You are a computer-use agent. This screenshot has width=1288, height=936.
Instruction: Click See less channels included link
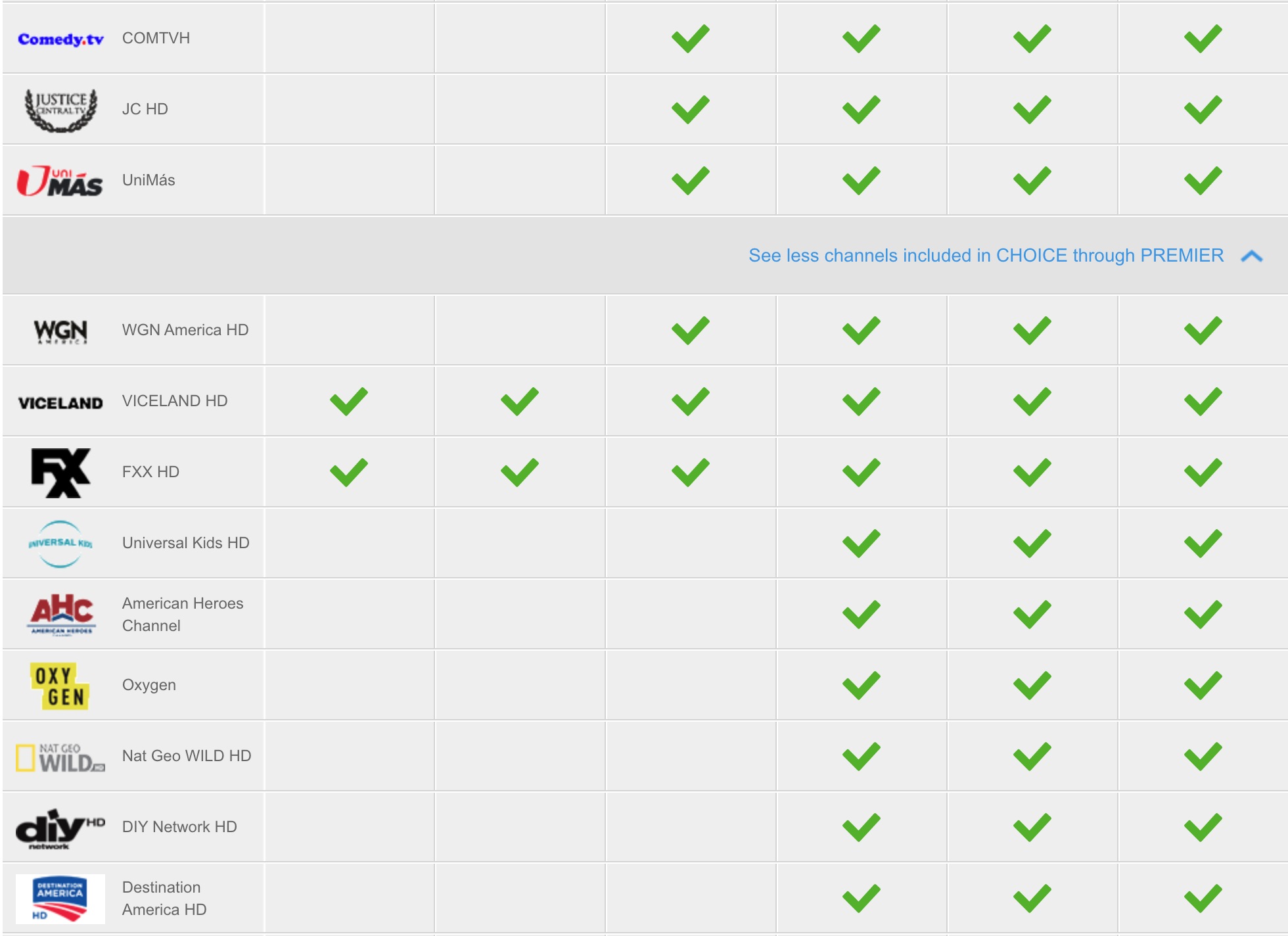[986, 255]
